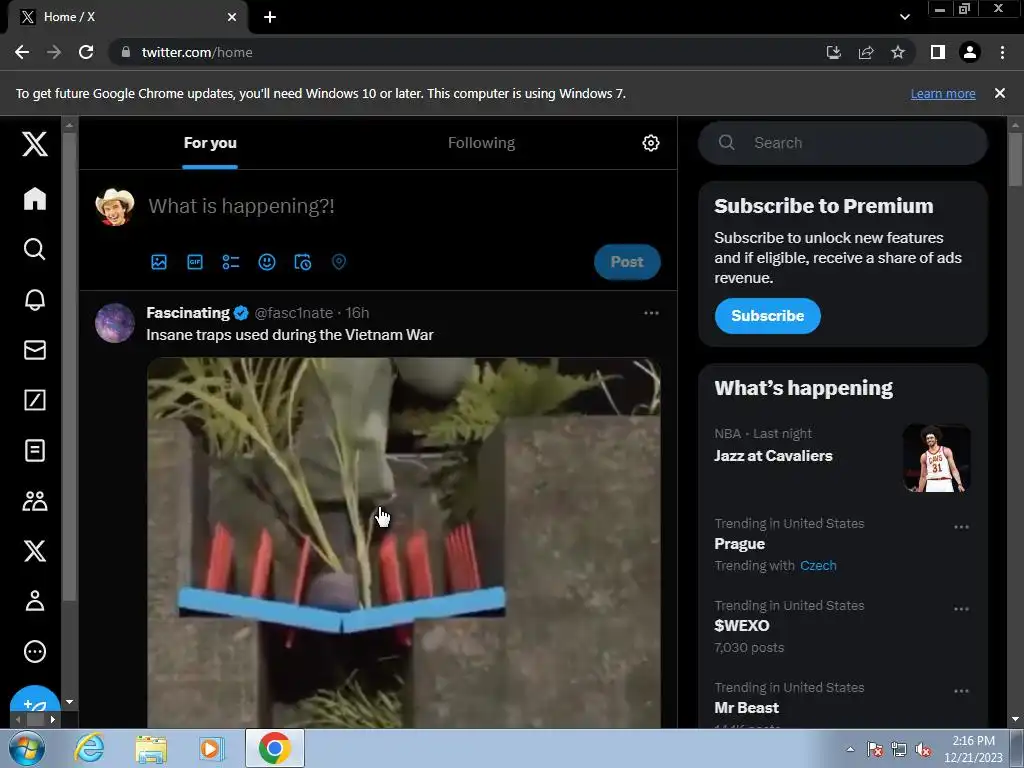Click the Czech trending link
The height and width of the screenshot is (768, 1024).
click(818, 566)
